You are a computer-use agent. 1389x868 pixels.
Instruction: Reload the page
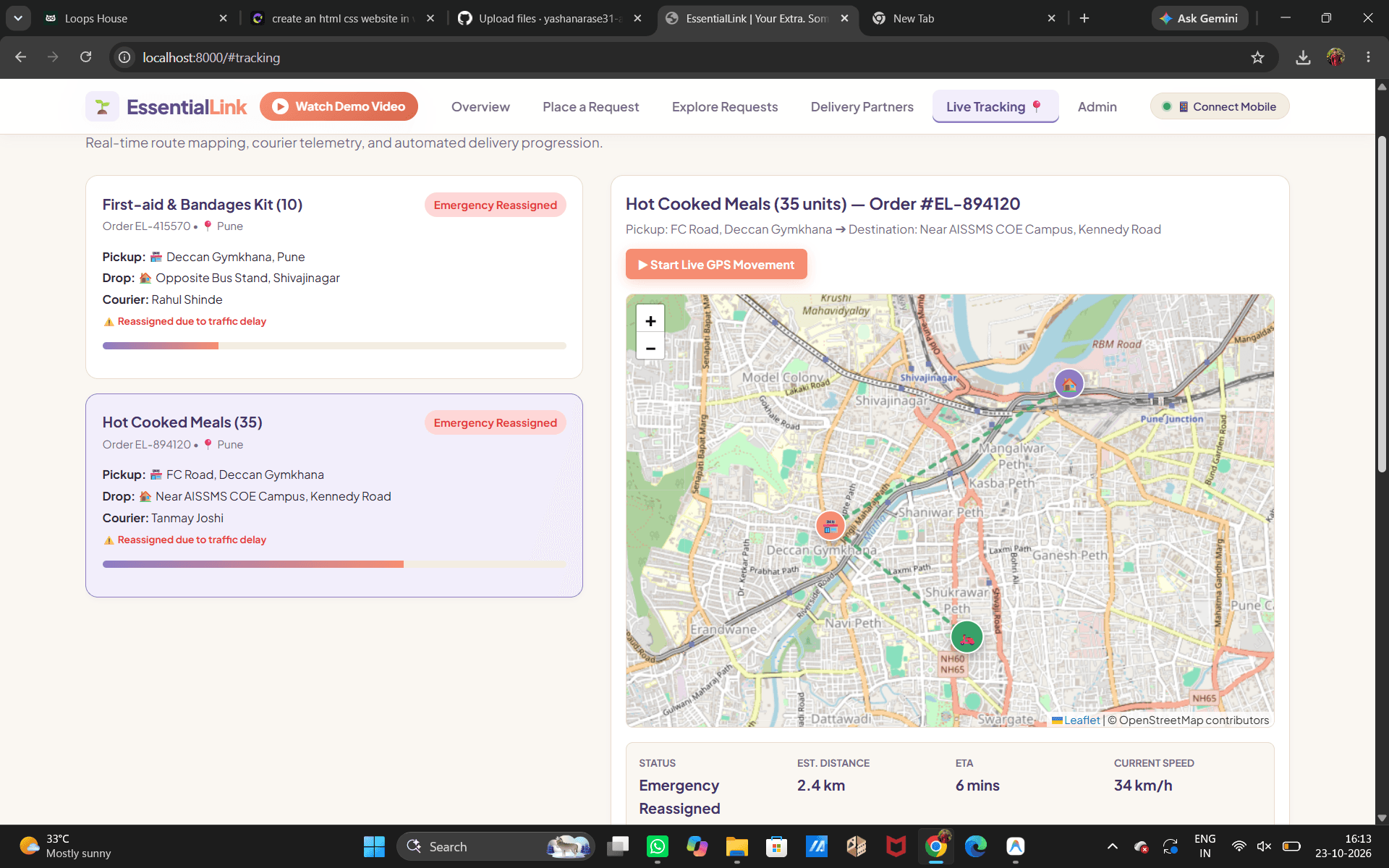[85, 57]
